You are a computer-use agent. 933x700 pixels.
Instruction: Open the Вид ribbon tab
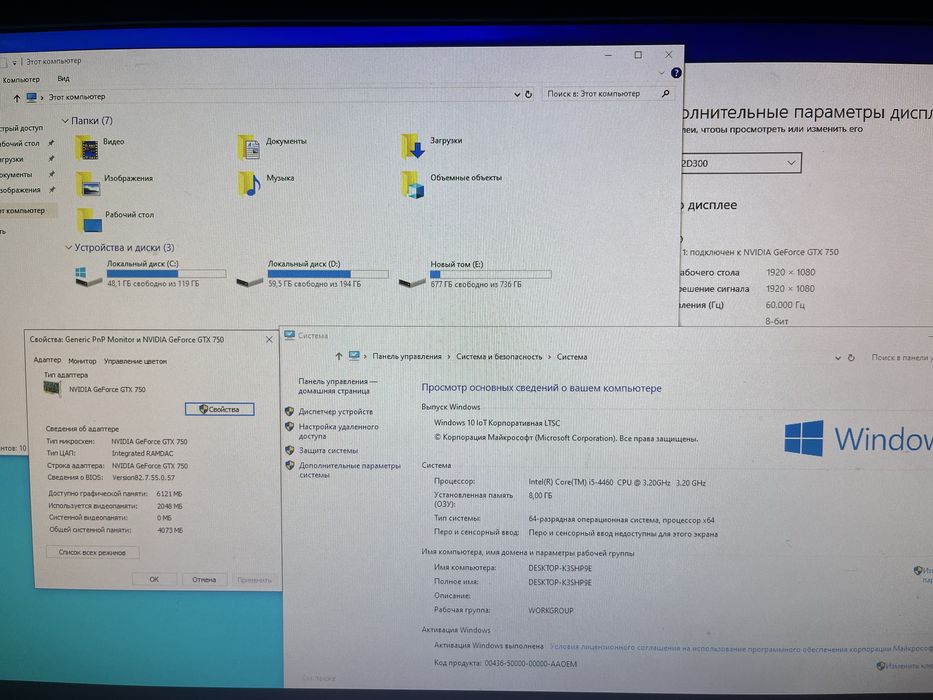click(x=64, y=79)
